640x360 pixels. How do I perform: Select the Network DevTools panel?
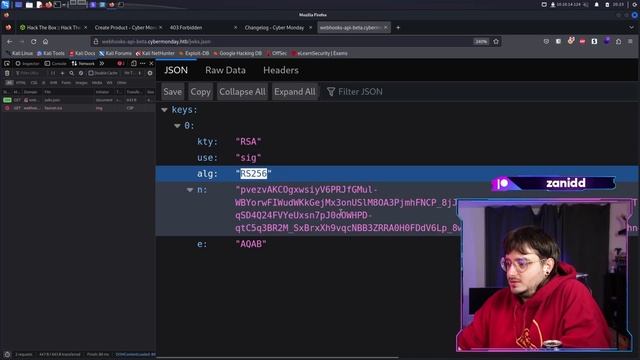tap(83, 64)
